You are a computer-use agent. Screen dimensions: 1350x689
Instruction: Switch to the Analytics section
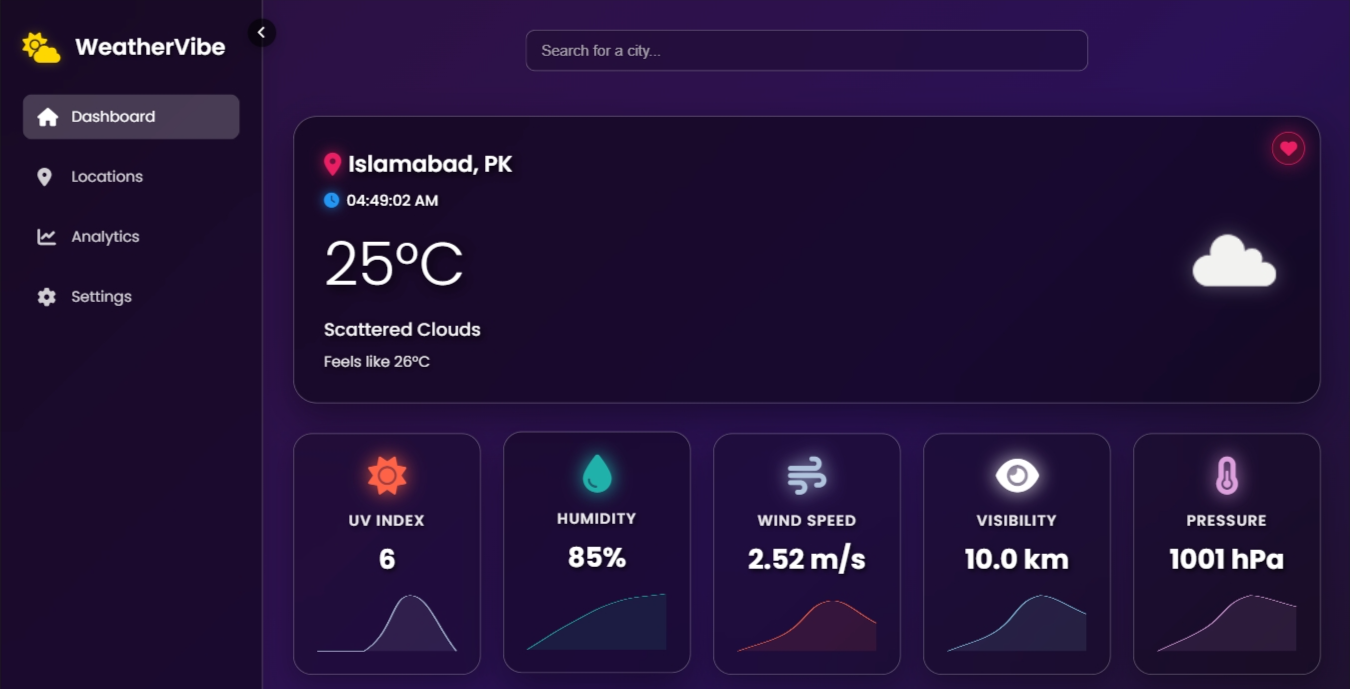pyautogui.click(x=104, y=236)
